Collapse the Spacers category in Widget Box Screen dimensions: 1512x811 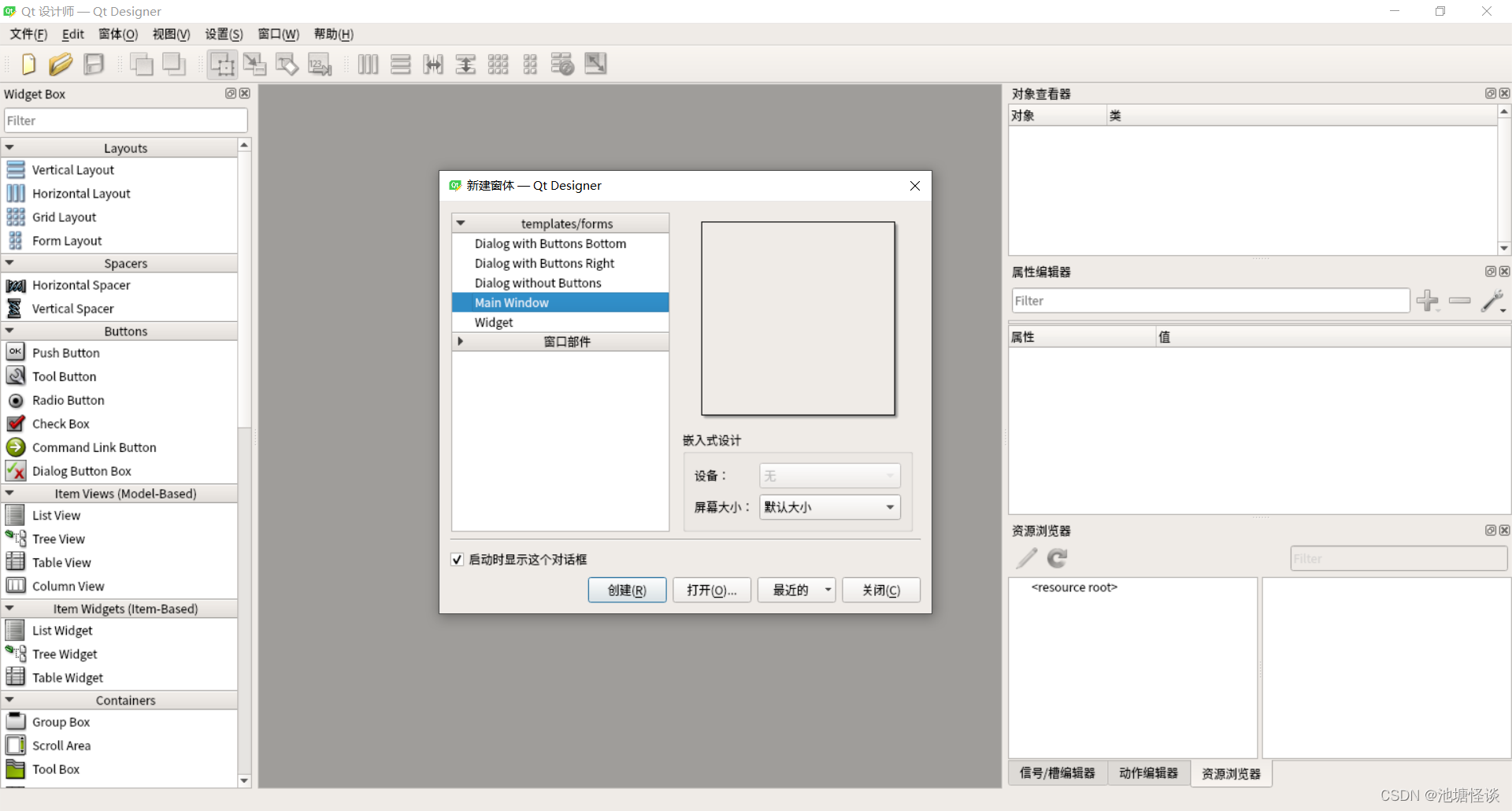[x=9, y=263]
